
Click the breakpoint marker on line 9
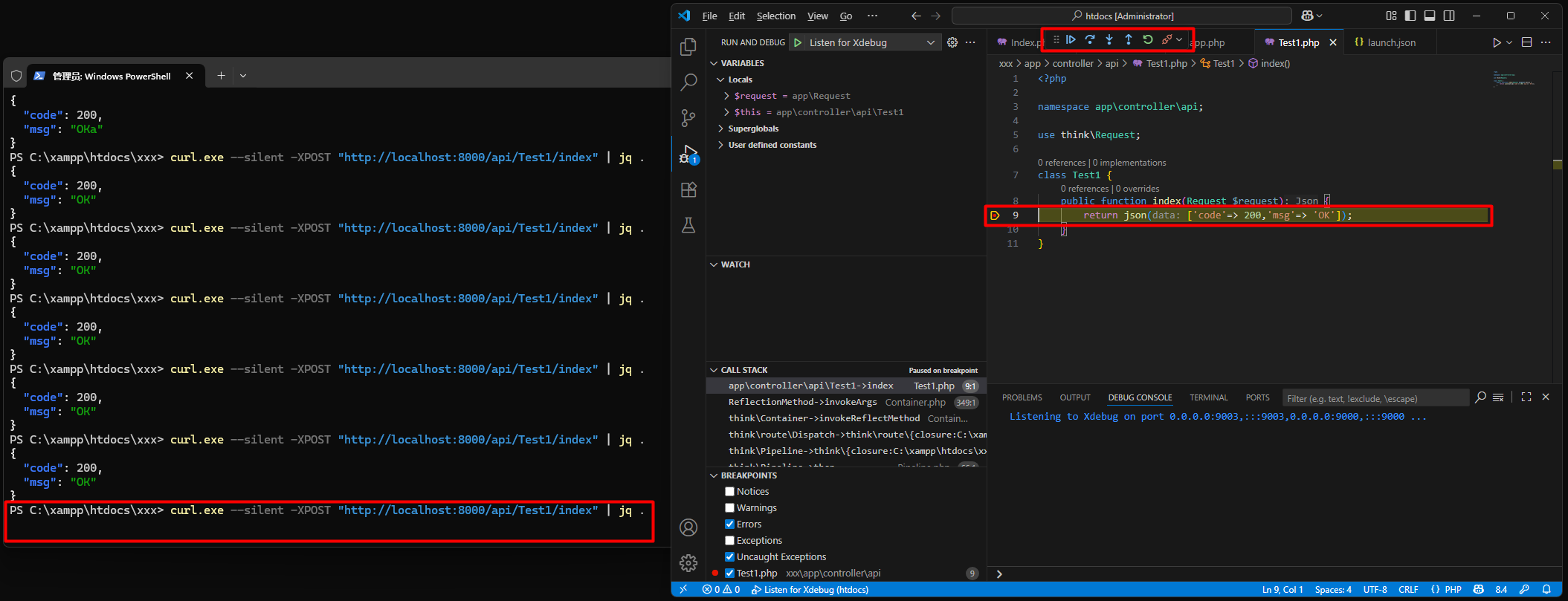pos(995,215)
